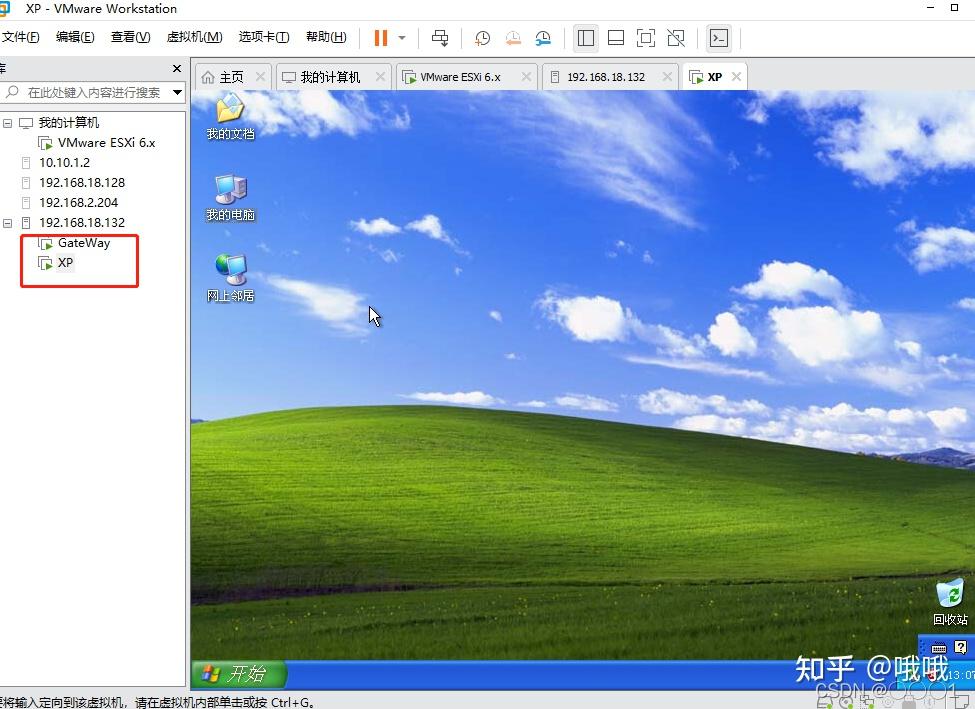Open the 编辑(E) menu
This screenshot has width=975, height=709.
pos(75,37)
